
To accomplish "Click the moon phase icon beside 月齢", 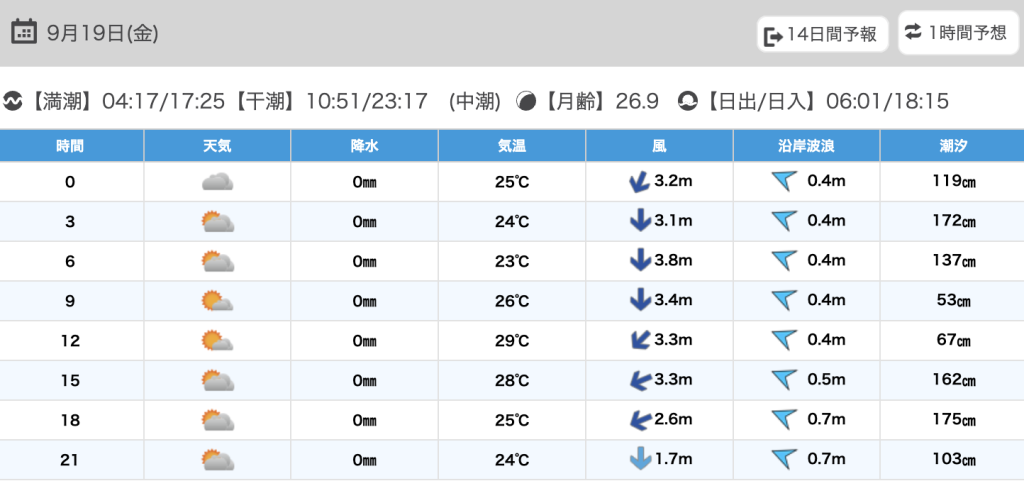I will pos(526,101).
